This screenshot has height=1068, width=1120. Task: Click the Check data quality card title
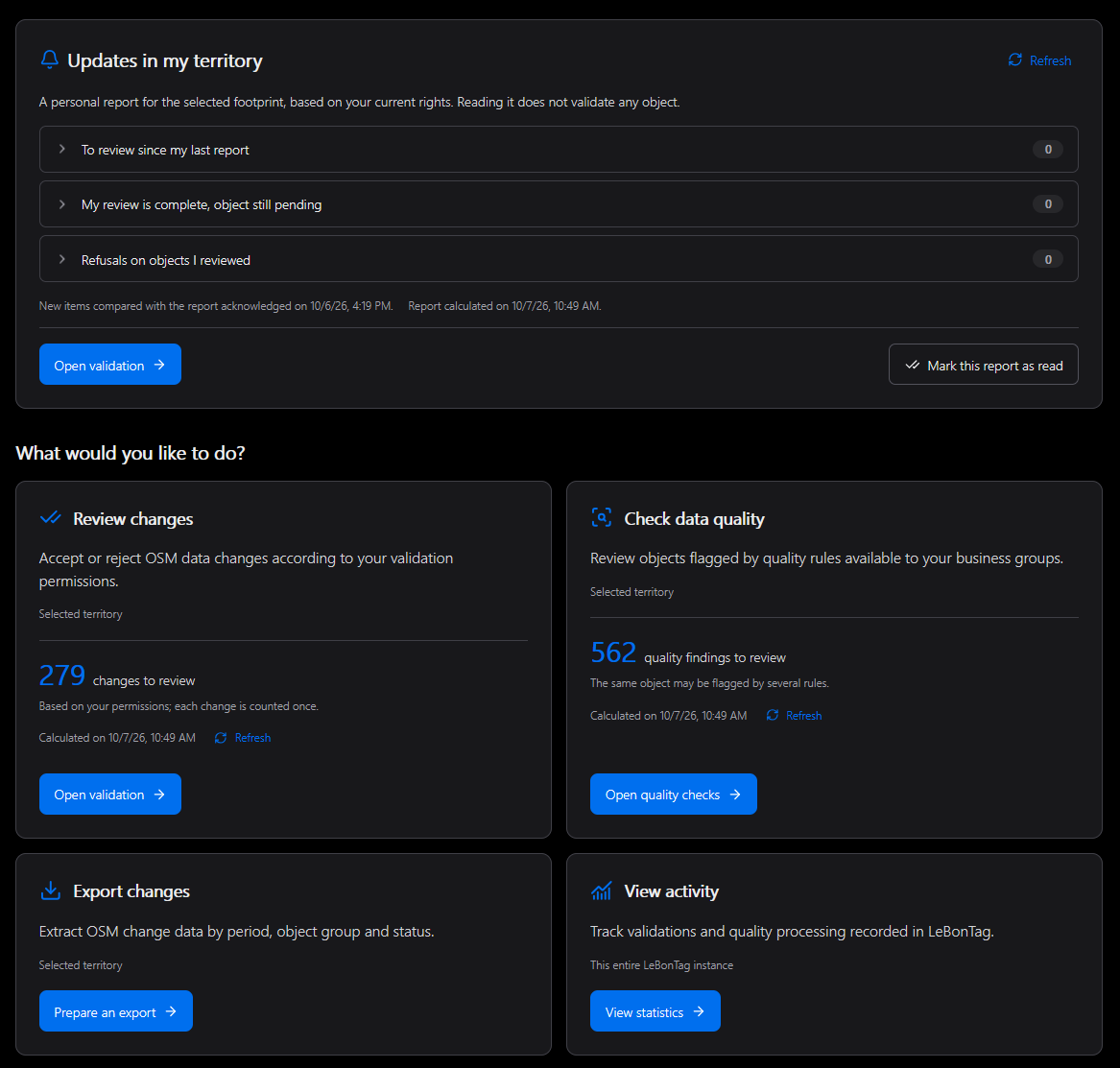[694, 518]
